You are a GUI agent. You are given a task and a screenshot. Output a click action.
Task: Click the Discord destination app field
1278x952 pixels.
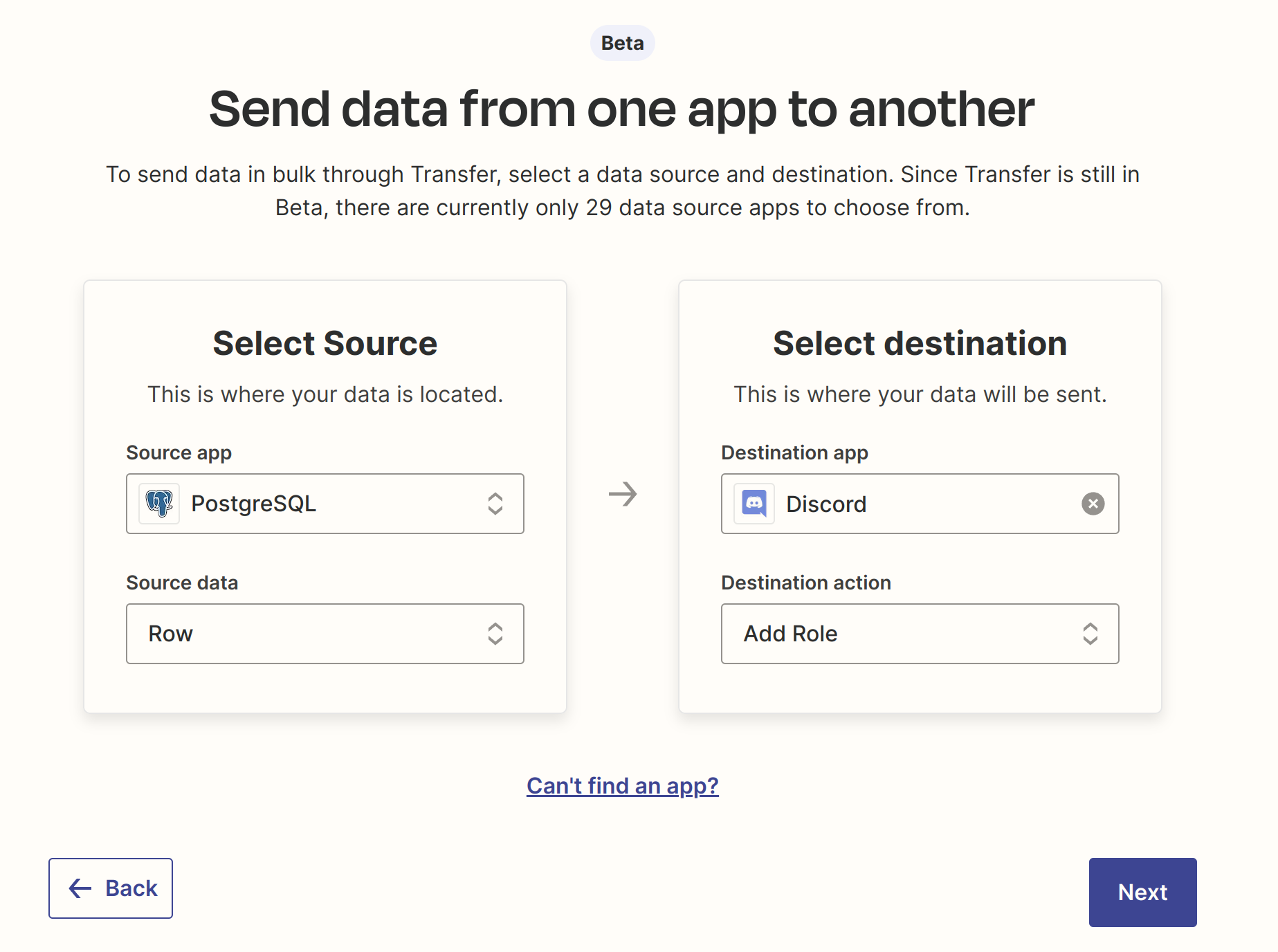[x=920, y=504]
